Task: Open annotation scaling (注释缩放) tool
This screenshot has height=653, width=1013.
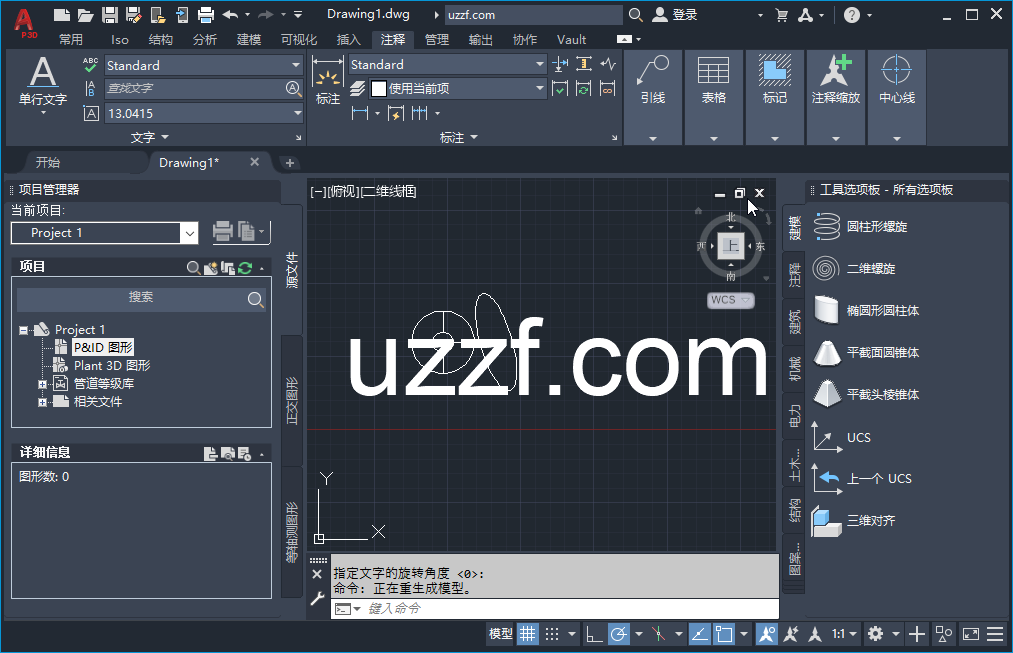Action: pyautogui.click(x=835, y=81)
